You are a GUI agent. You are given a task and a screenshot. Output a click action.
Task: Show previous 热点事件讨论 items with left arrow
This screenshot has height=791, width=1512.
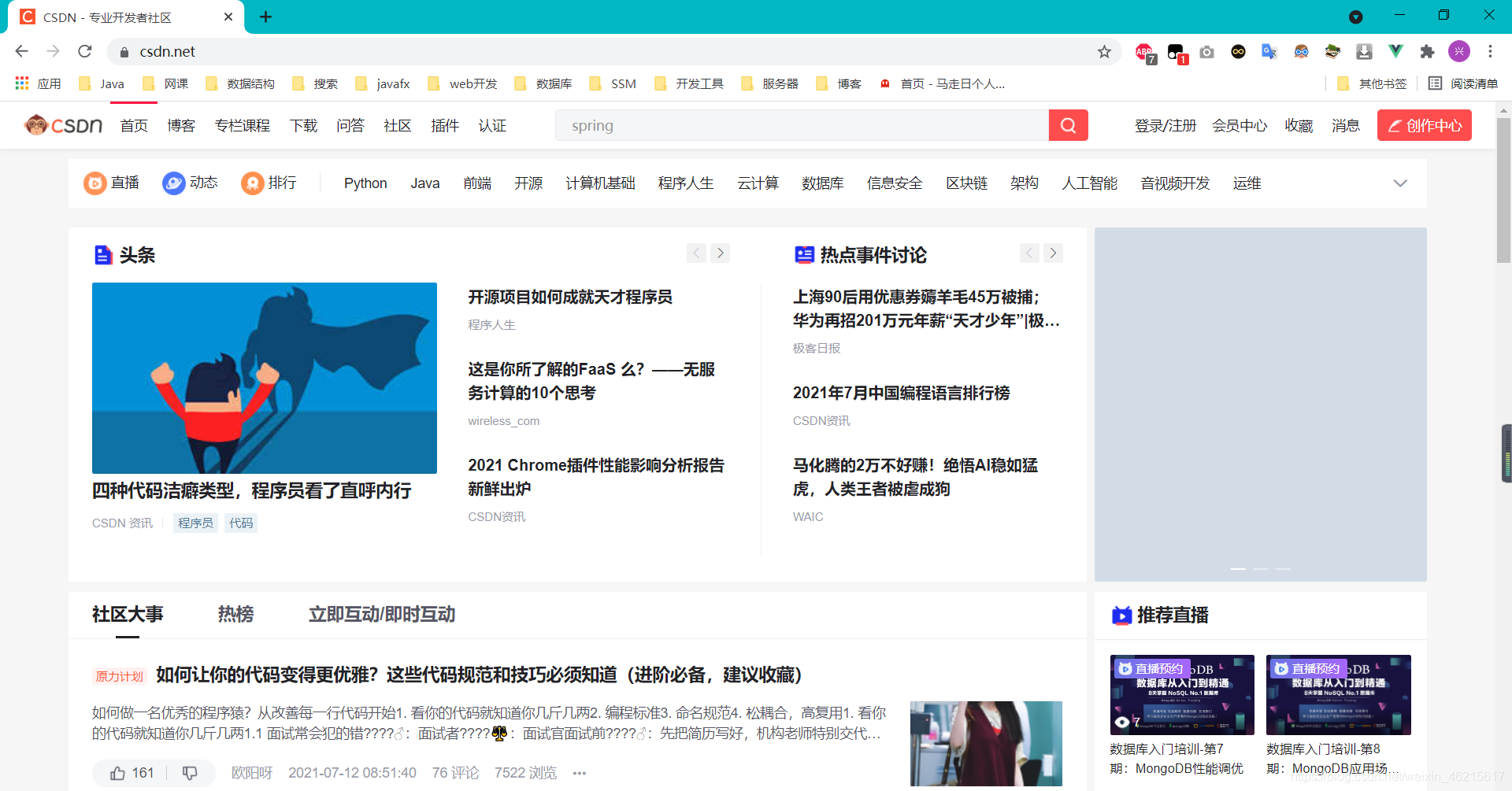1029,253
